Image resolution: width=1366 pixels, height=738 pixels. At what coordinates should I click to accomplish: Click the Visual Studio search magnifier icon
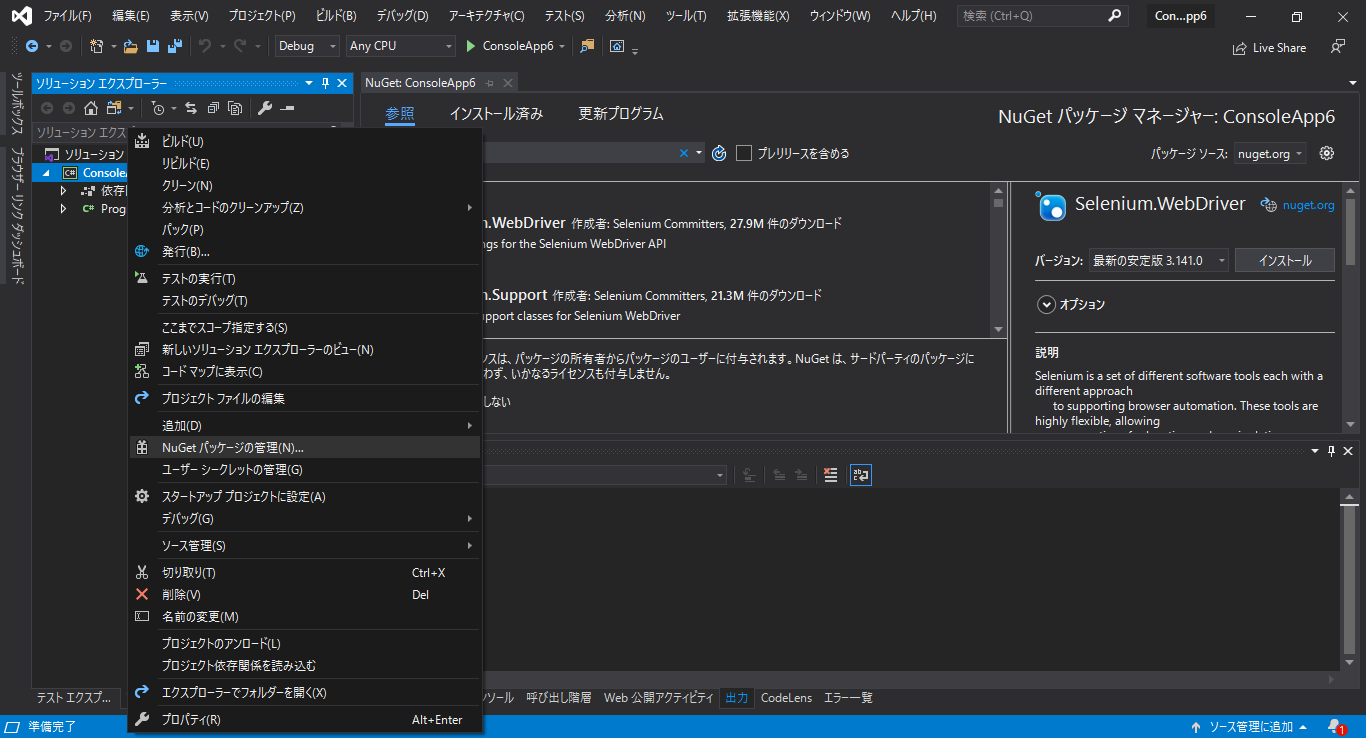[1116, 16]
